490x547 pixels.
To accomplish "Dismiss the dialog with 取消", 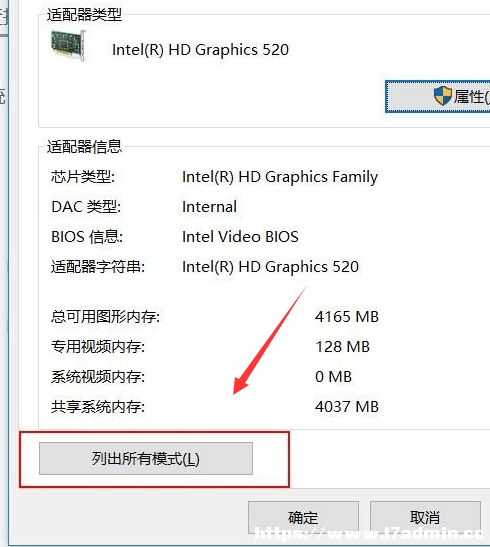I will click(425, 517).
